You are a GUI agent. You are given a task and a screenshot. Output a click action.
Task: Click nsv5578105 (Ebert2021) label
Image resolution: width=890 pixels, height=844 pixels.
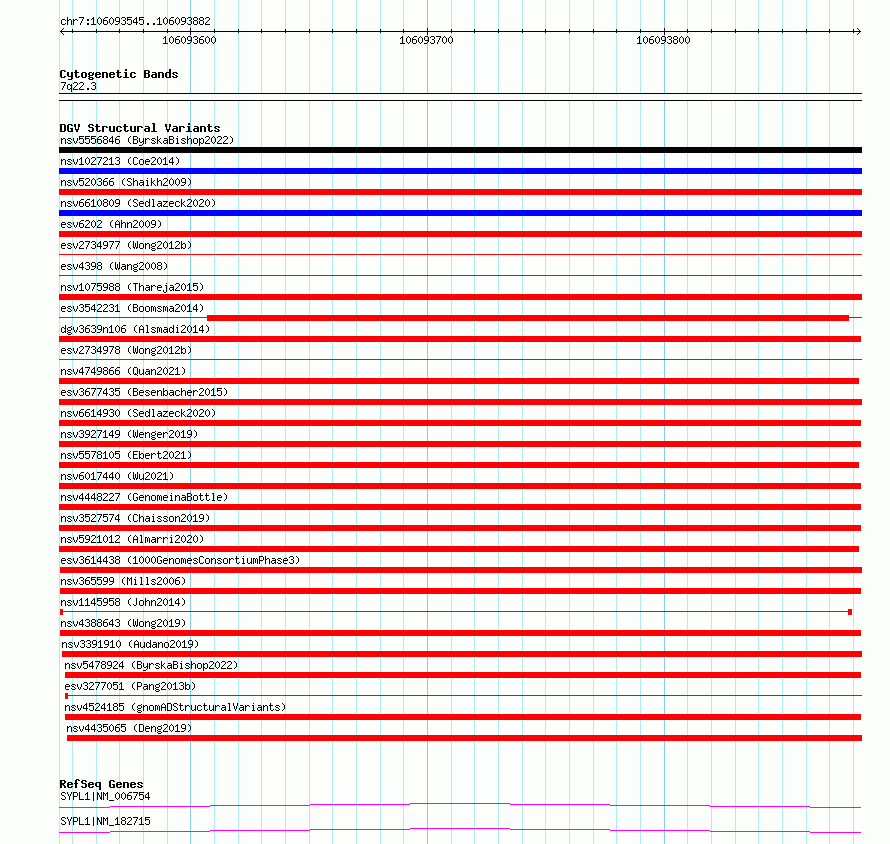(126, 455)
